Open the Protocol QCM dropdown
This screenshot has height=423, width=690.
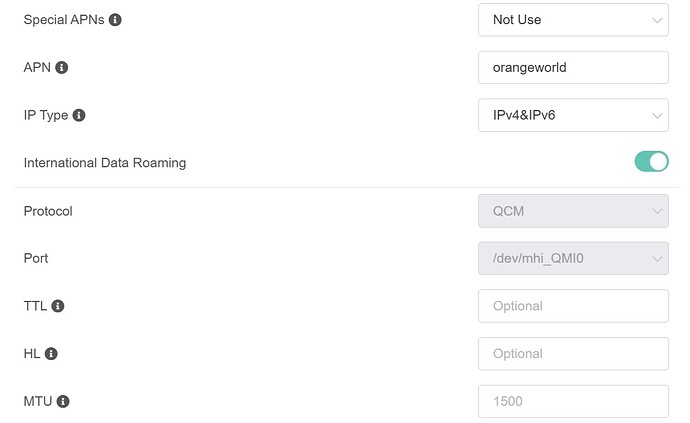tap(572, 211)
